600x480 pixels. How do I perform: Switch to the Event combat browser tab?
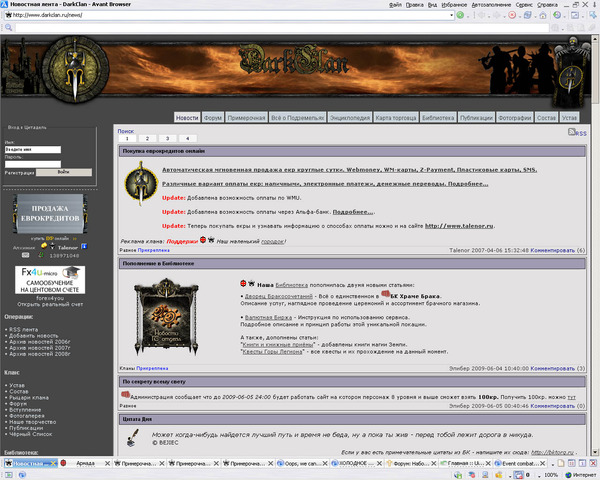[x=518, y=464]
